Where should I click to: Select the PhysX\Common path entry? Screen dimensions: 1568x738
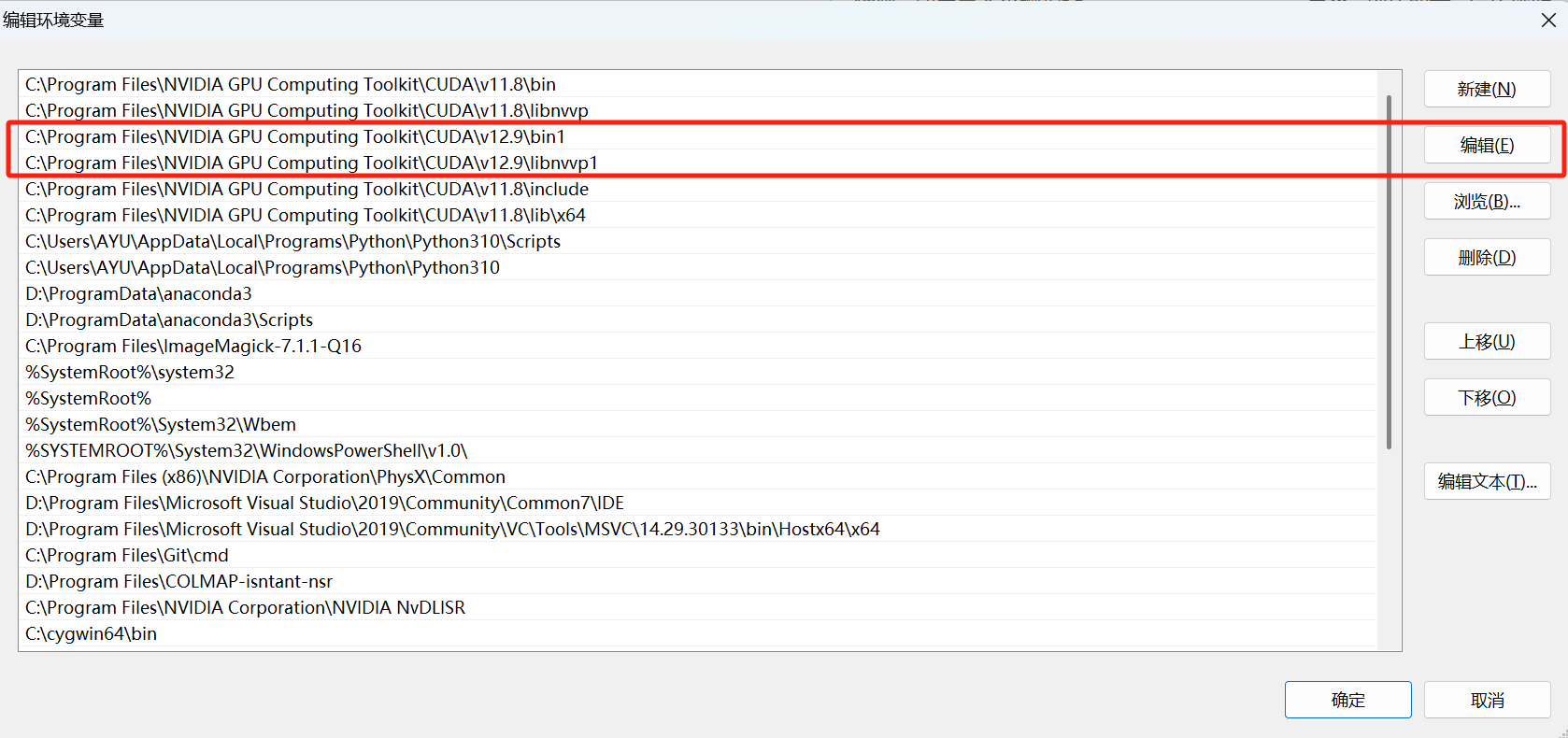tap(698, 476)
